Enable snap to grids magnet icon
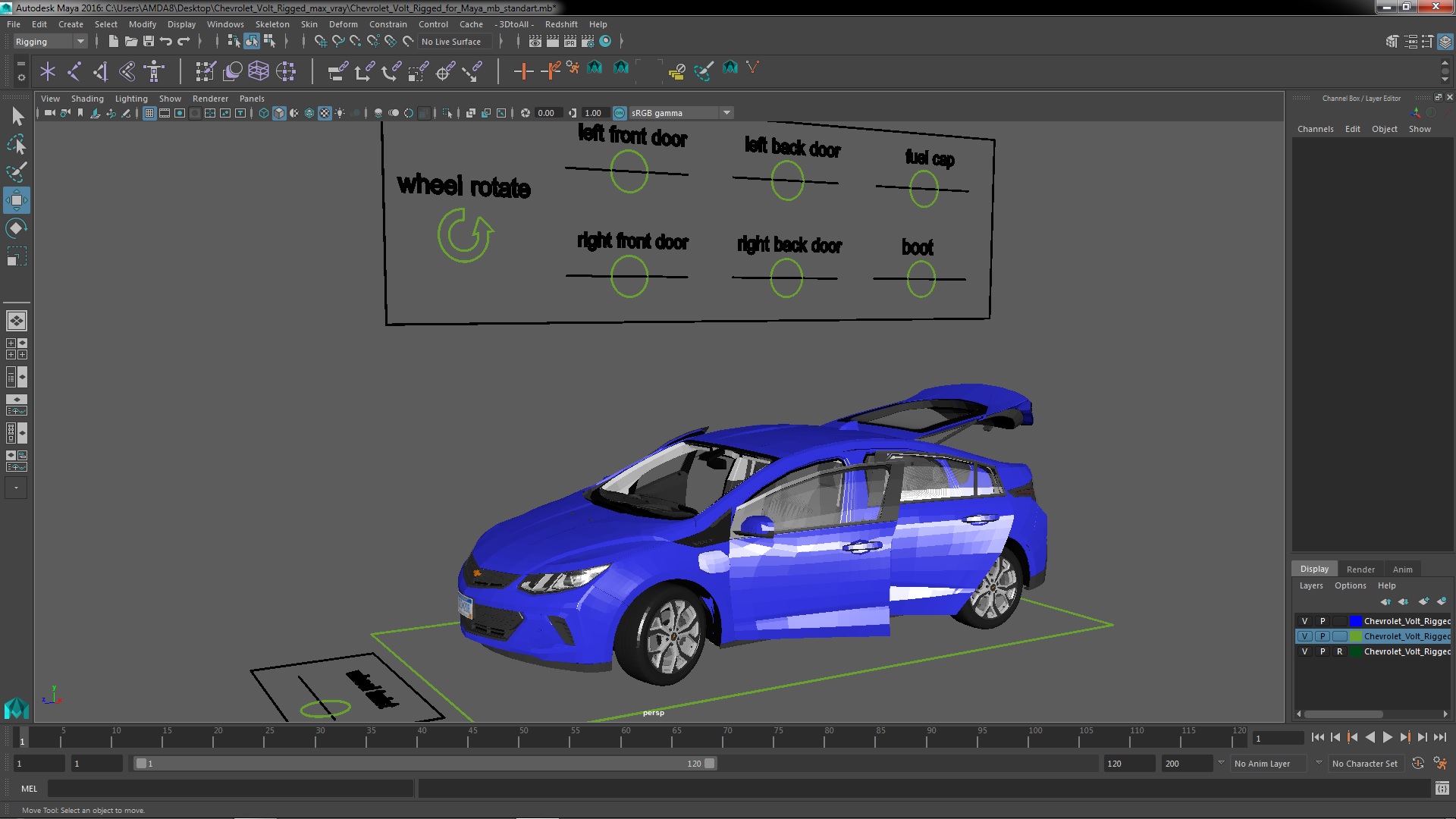Viewport: 1456px width, 819px height. pyautogui.click(x=320, y=42)
